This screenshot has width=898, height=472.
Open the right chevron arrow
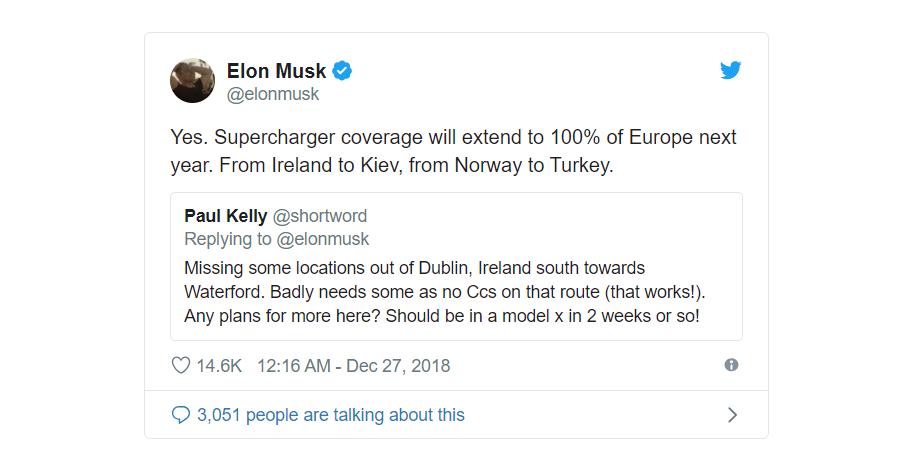tap(732, 414)
